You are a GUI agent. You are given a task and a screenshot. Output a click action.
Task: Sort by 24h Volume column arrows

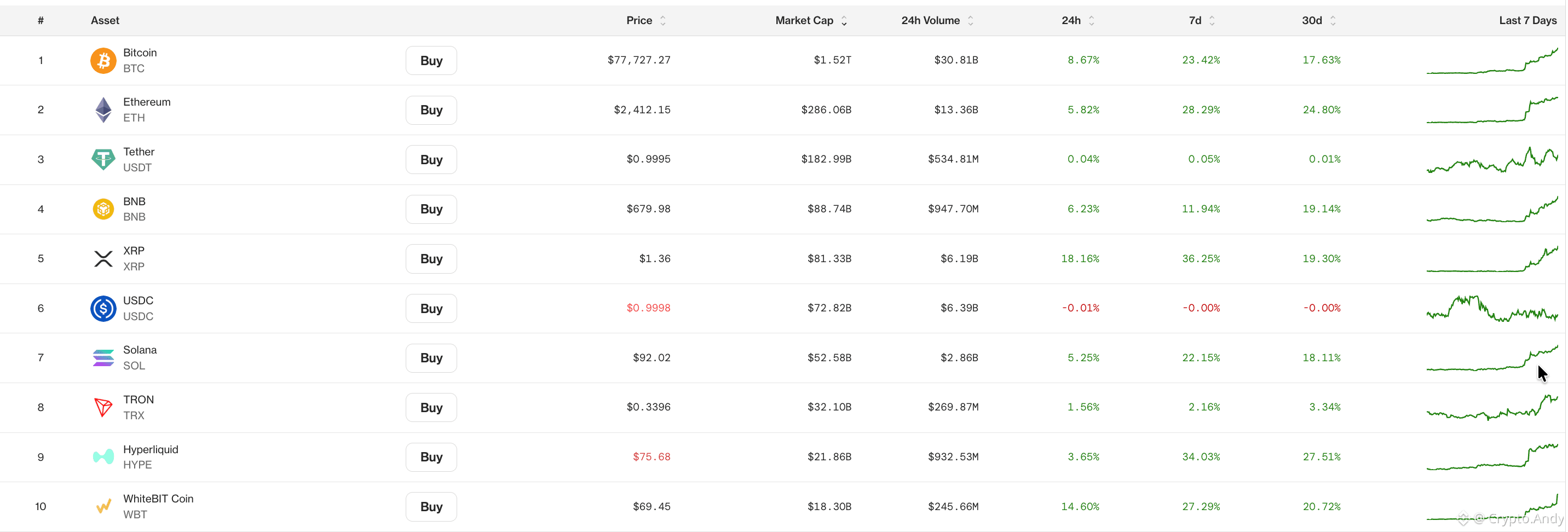tap(970, 21)
